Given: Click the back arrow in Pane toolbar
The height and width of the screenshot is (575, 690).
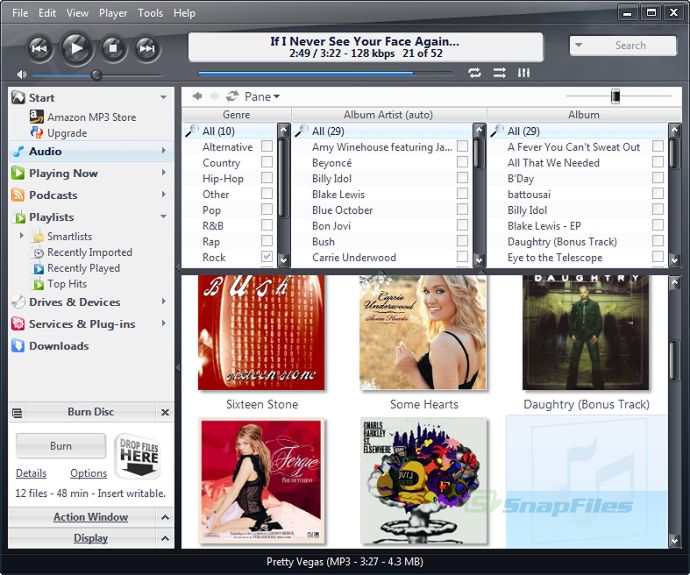Looking at the screenshot, I should (197, 96).
